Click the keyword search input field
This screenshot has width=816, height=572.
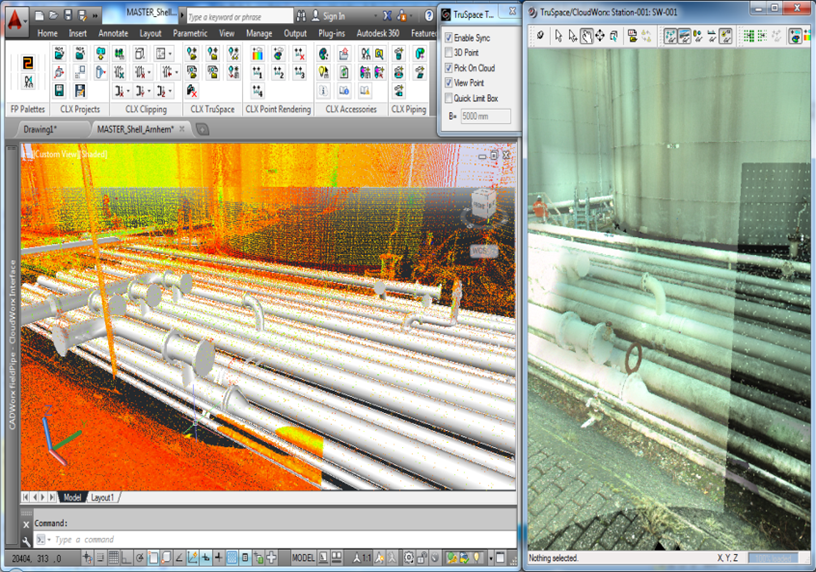pyautogui.click(x=239, y=17)
